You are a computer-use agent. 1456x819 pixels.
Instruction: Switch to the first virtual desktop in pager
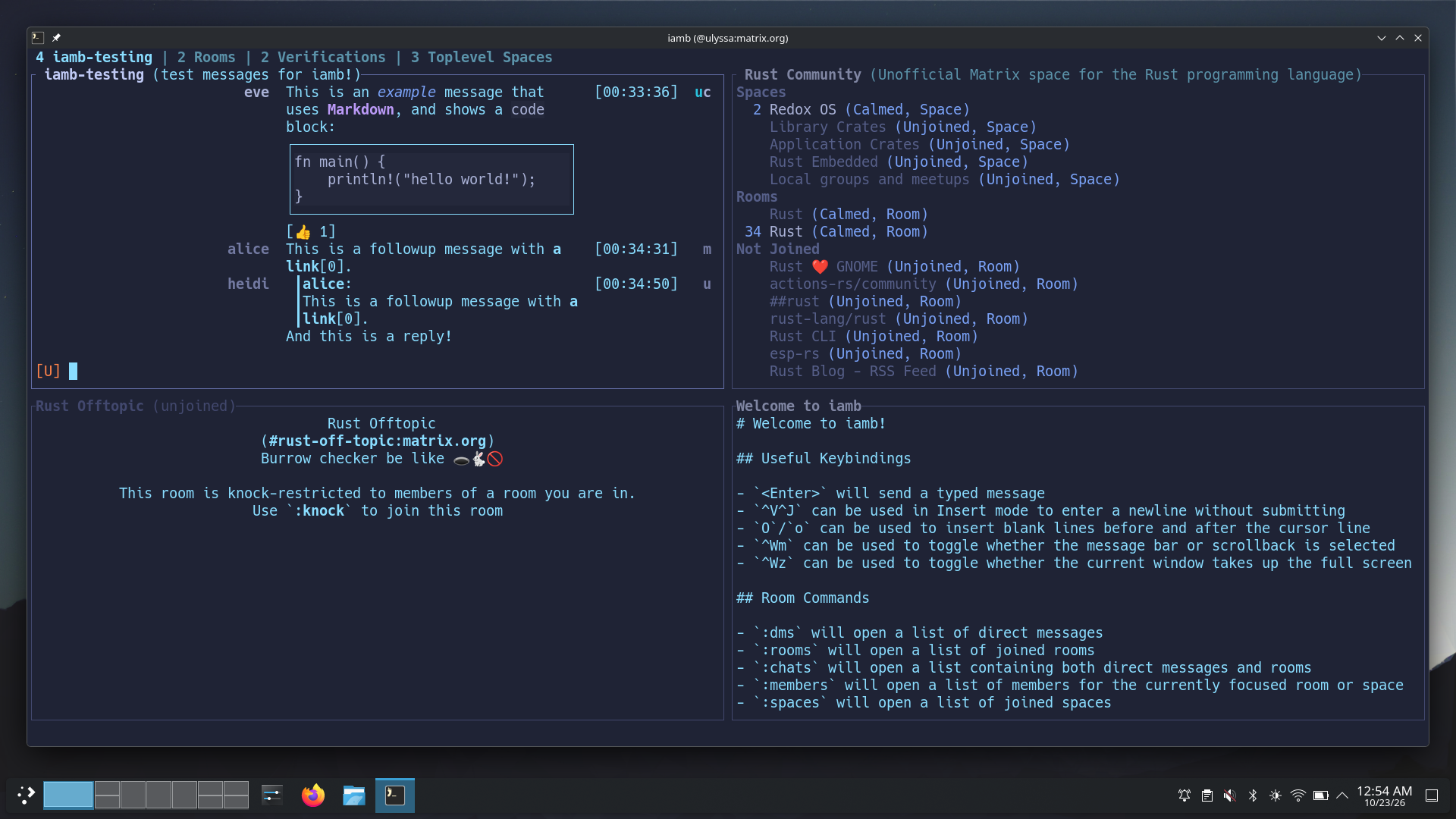(x=68, y=795)
